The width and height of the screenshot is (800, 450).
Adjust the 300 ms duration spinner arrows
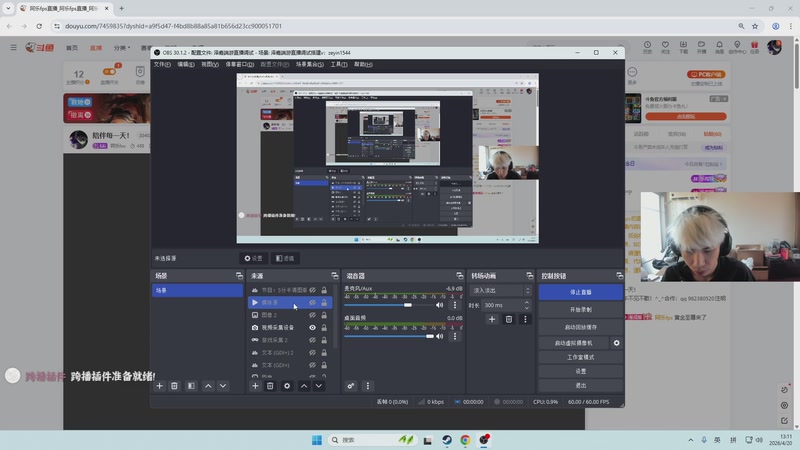527,305
